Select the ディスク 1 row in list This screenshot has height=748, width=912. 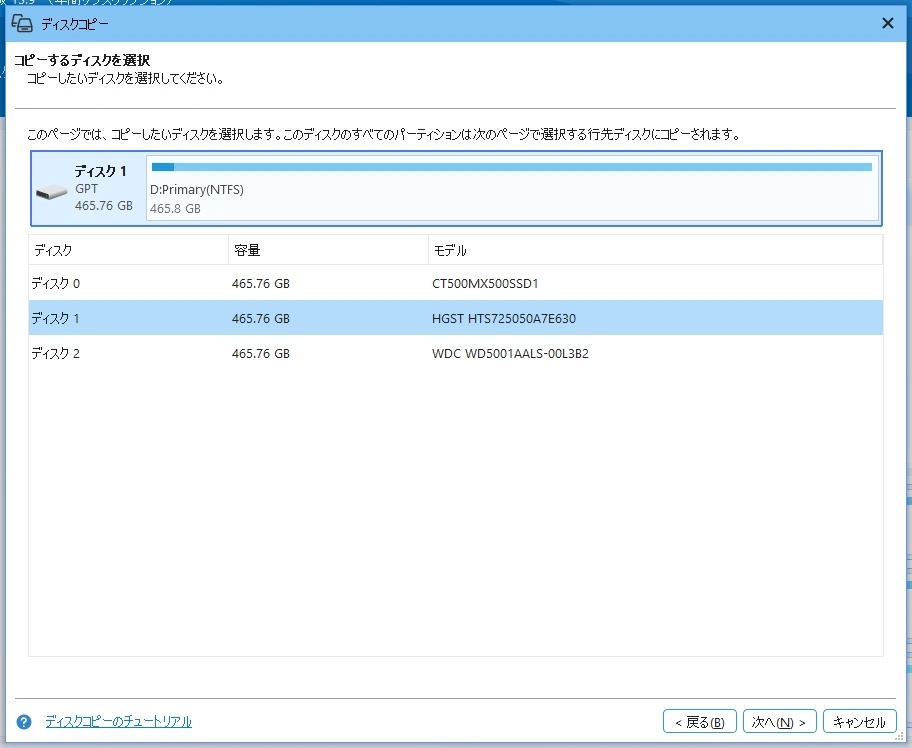(455, 318)
